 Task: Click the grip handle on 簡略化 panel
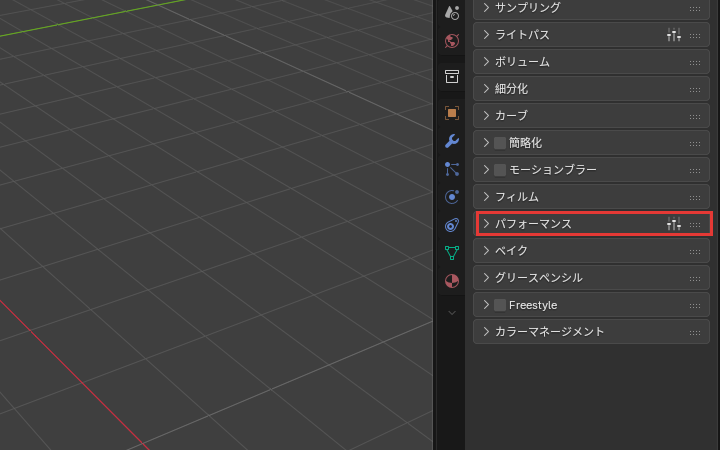pos(695,144)
